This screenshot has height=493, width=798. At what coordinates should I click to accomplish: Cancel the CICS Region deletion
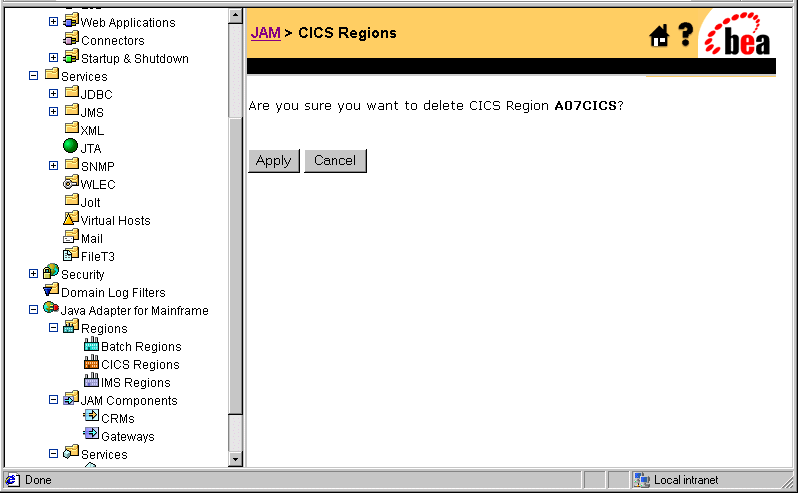pos(335,161)
